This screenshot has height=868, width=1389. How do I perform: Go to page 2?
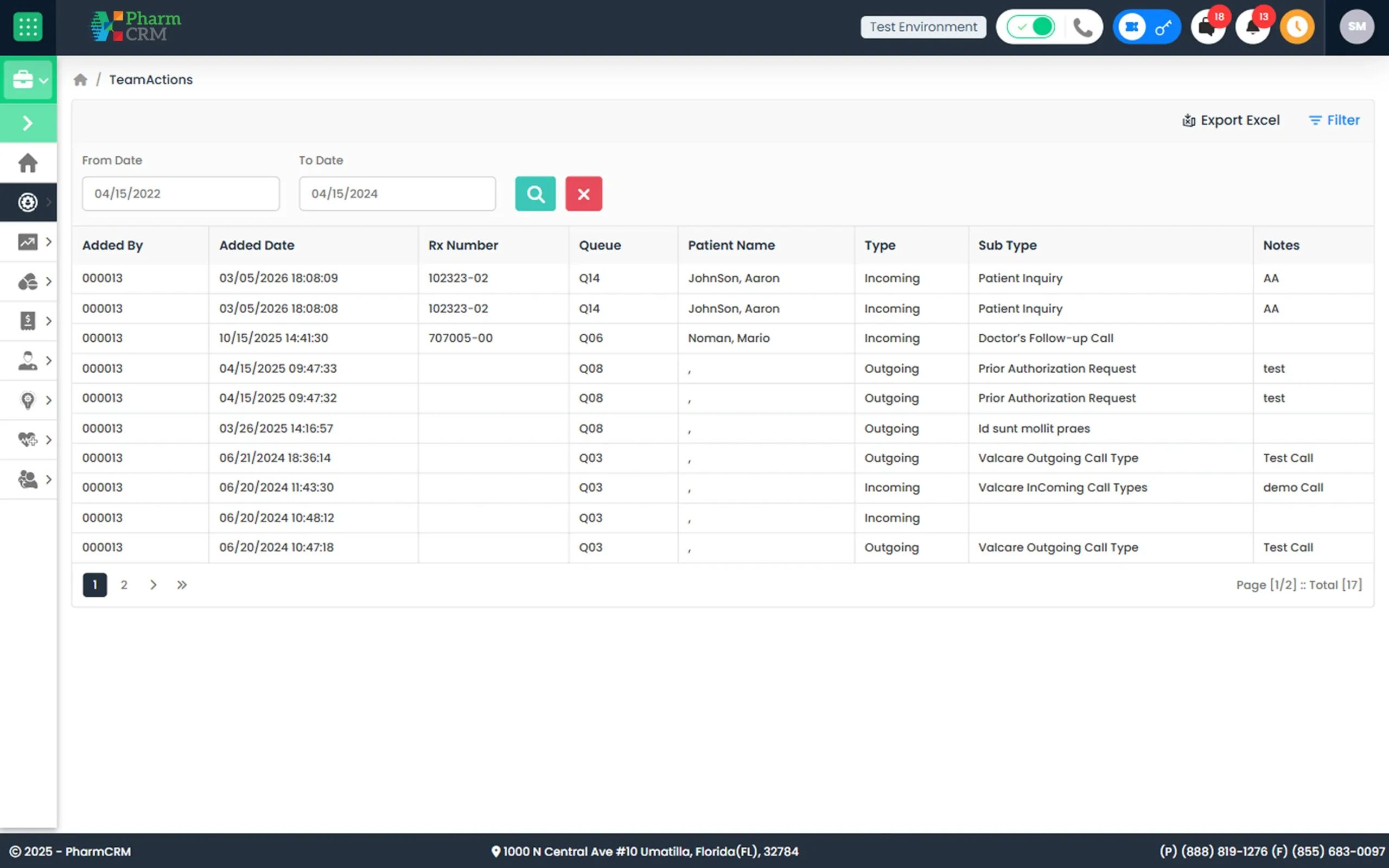click(124, 585)
